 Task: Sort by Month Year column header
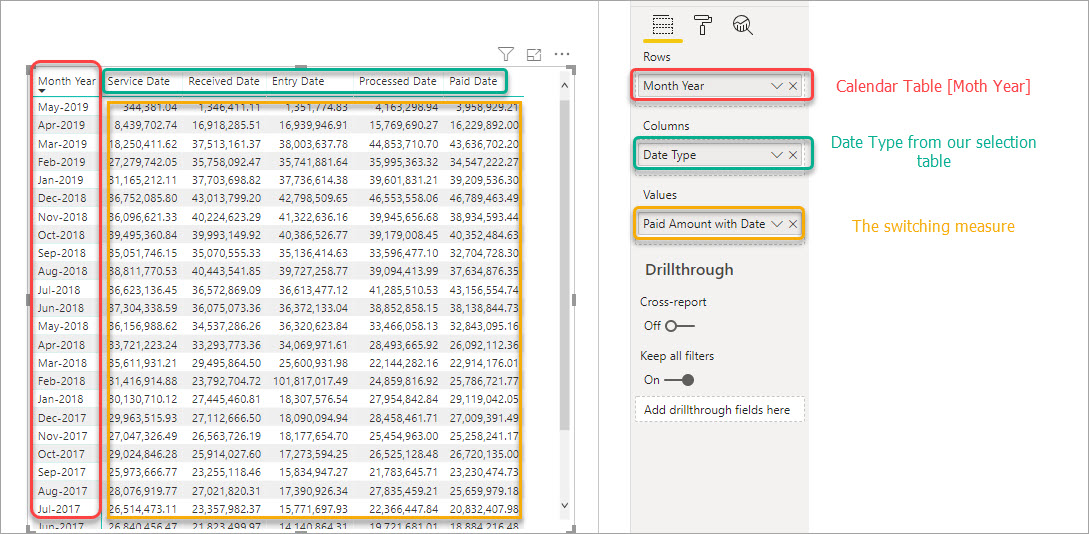coord(67,81)
